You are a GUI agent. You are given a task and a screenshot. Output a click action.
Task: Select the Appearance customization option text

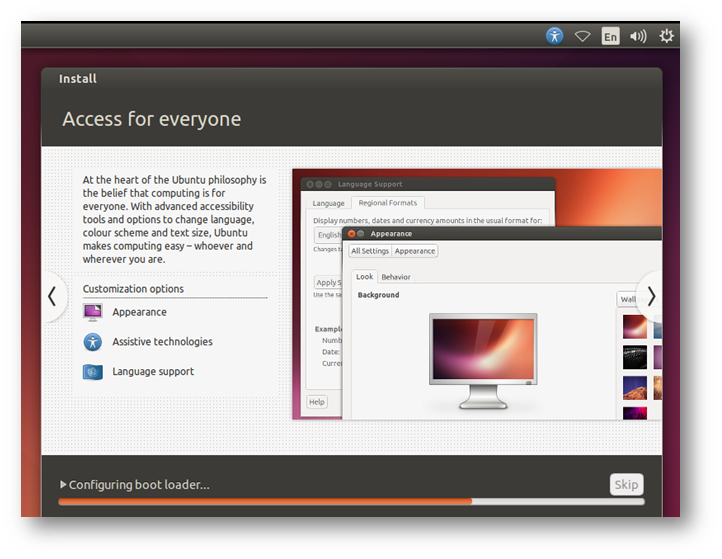(140, 312)
